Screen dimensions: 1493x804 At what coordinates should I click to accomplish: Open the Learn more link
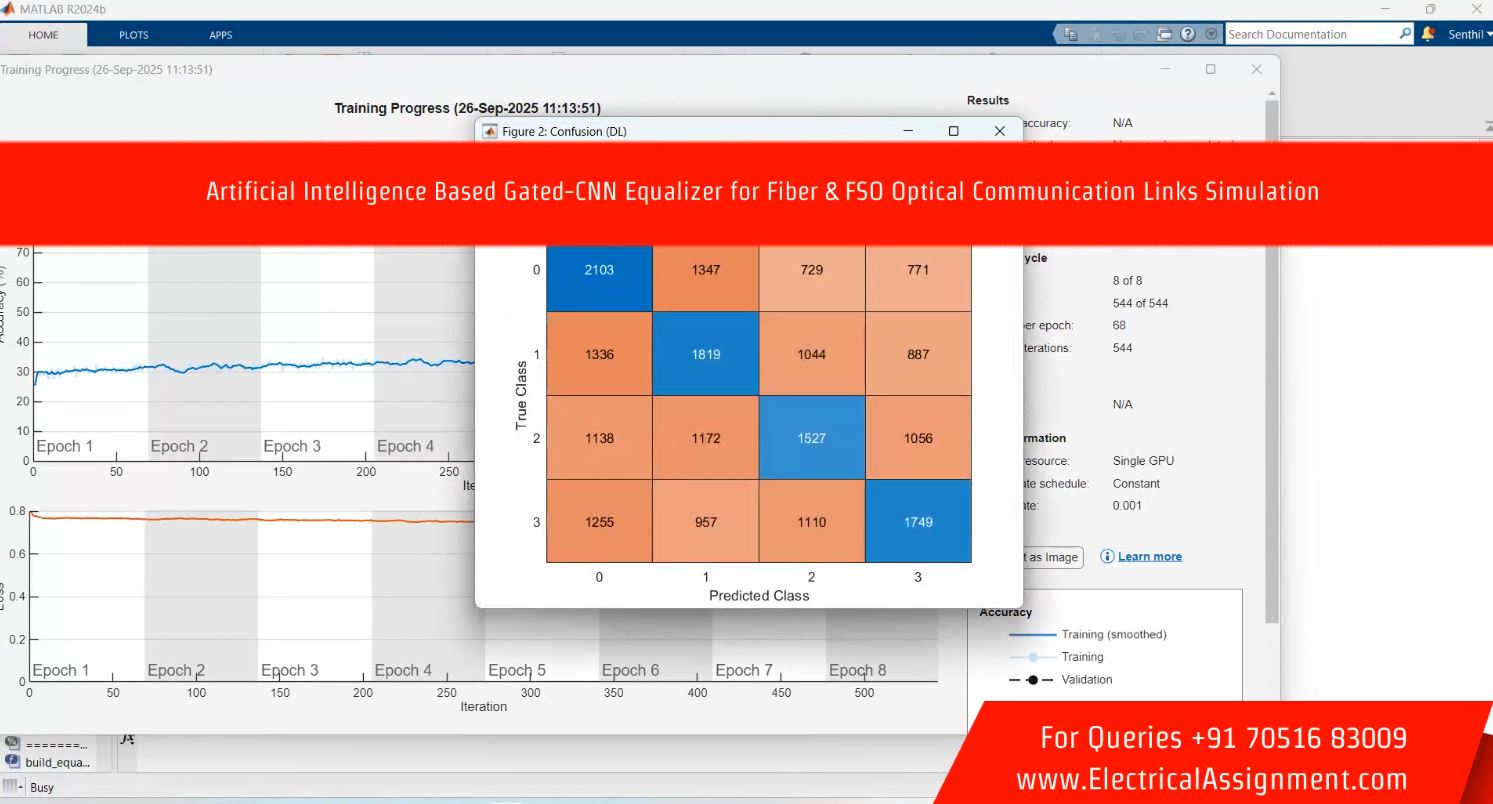pos(1149,557)
